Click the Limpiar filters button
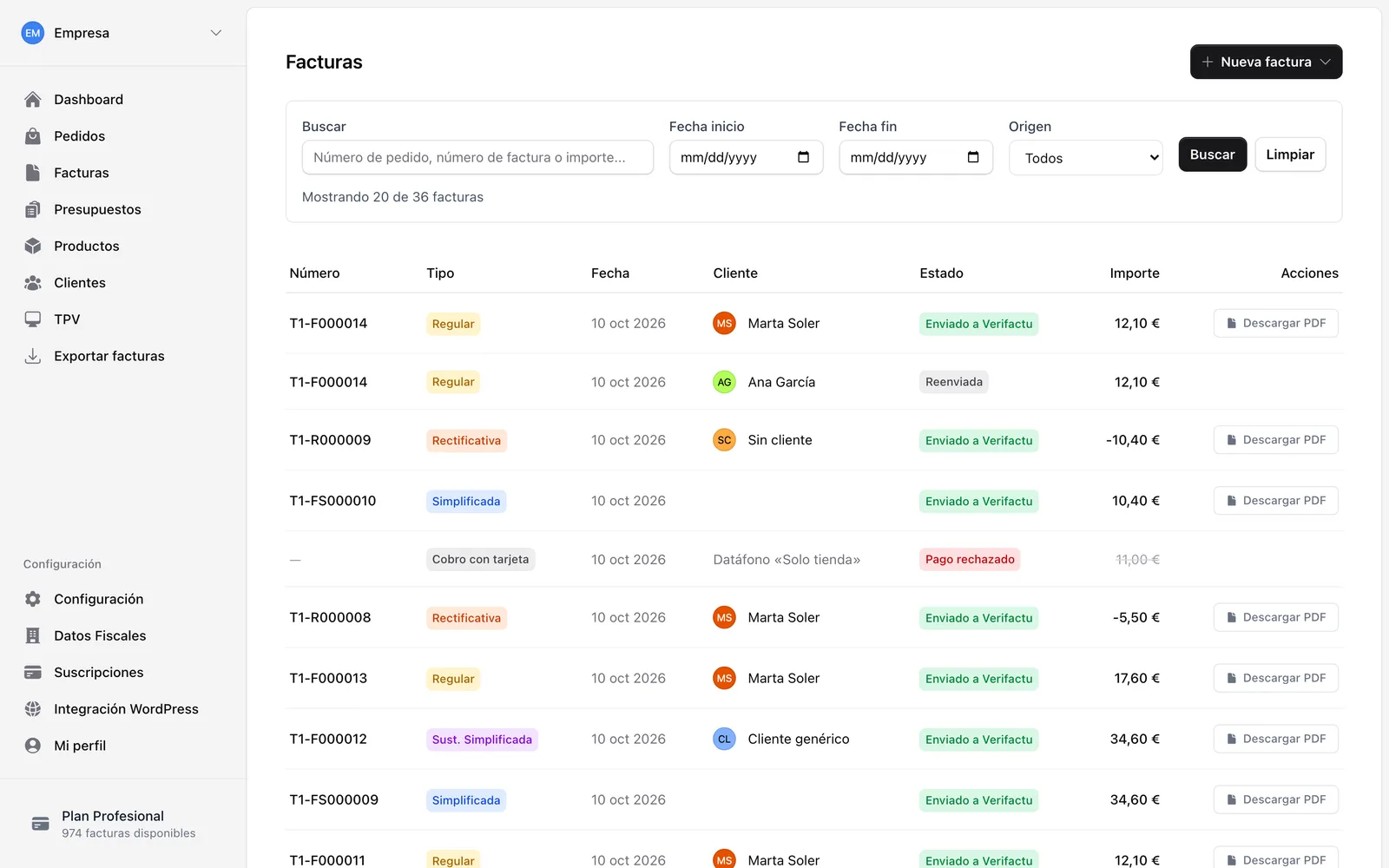 click(x=1290, y=155)
